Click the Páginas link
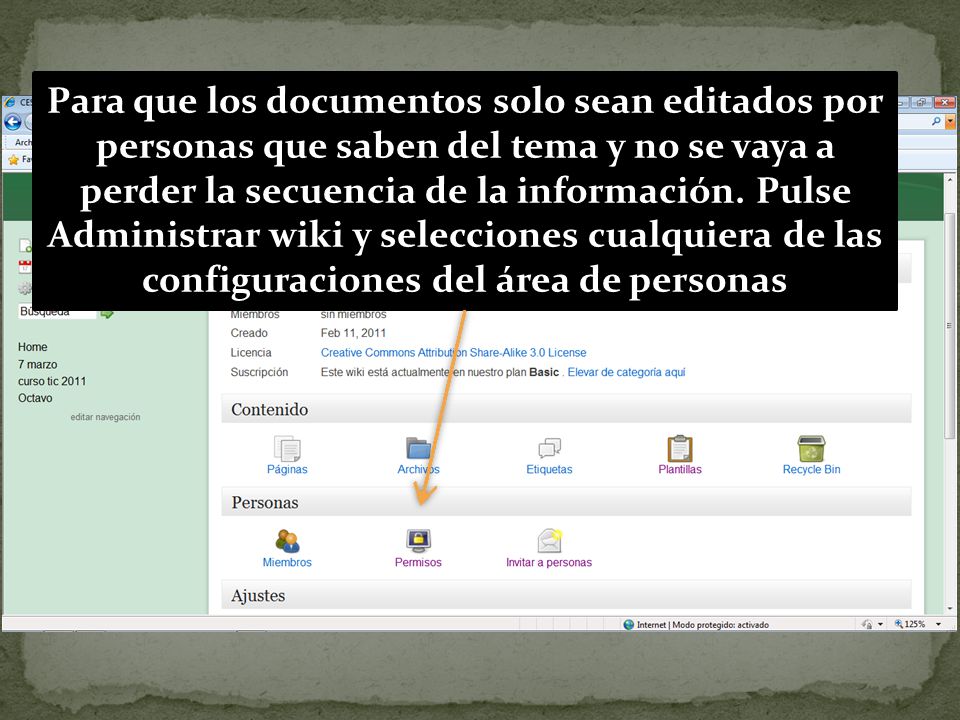This screenshot has height=720, width=960. [287, 470]
